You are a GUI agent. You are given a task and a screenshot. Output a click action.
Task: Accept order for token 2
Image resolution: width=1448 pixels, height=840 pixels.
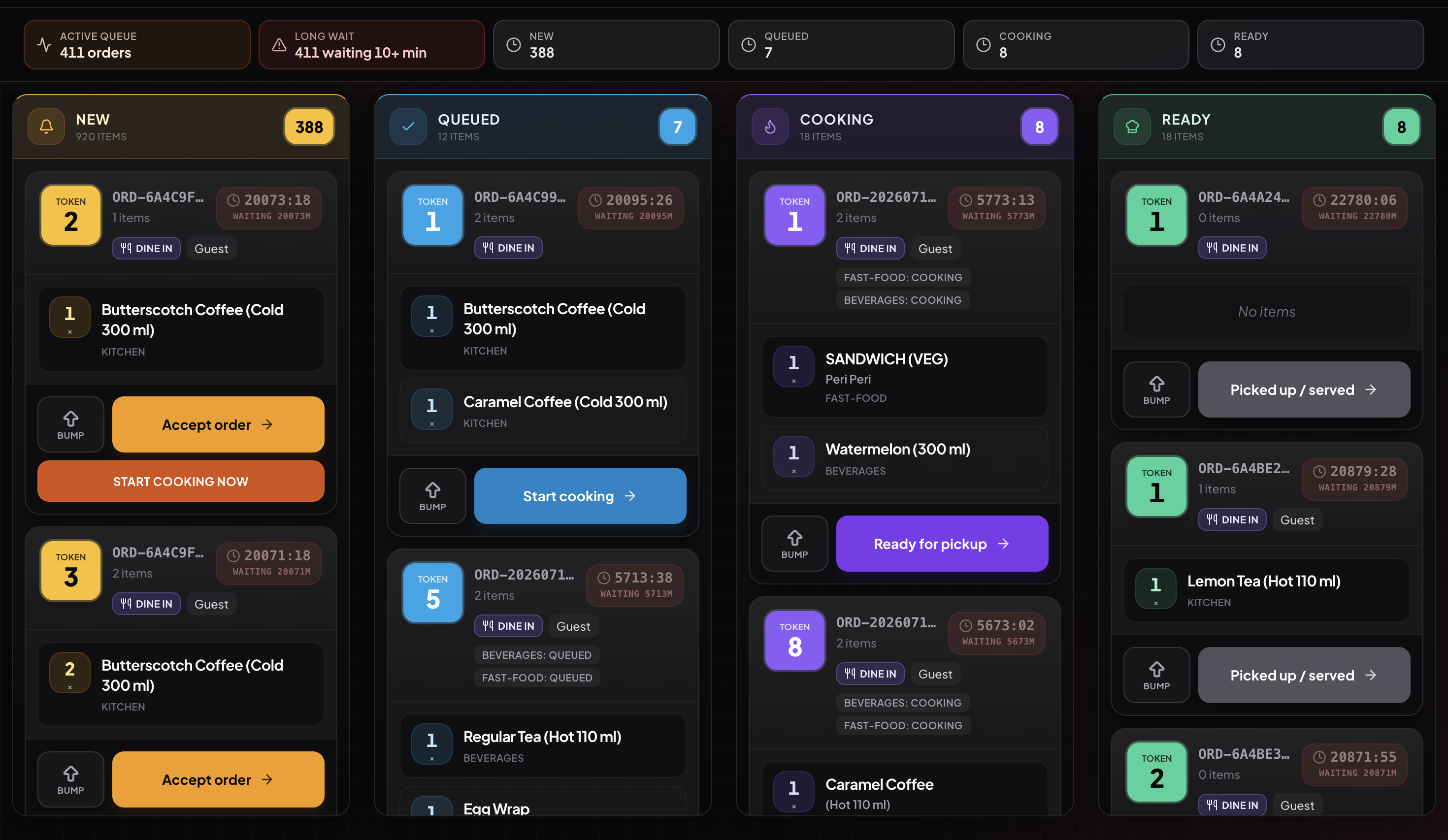coord(218,424)
